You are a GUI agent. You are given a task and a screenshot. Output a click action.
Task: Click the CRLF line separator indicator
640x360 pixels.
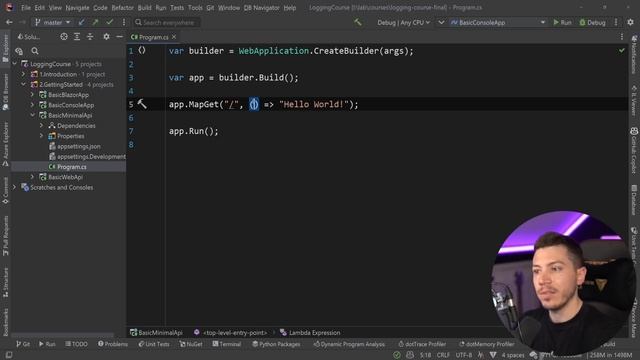pyautogui.click(x=443, y=355)
